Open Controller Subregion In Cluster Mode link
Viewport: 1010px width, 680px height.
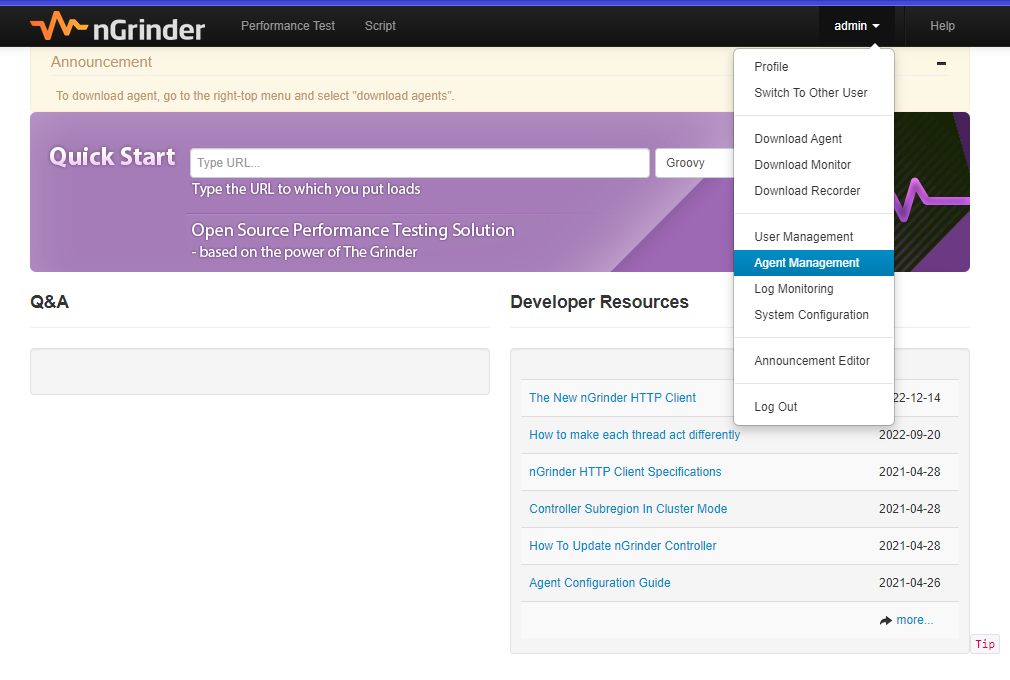click(628, 509)
